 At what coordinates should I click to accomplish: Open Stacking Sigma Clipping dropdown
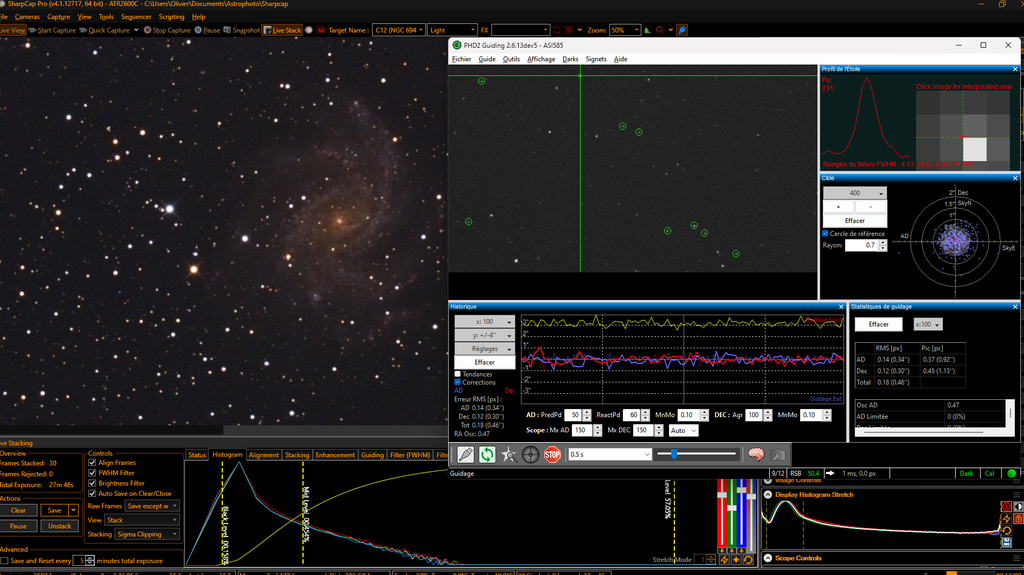(x=147, y=534)
